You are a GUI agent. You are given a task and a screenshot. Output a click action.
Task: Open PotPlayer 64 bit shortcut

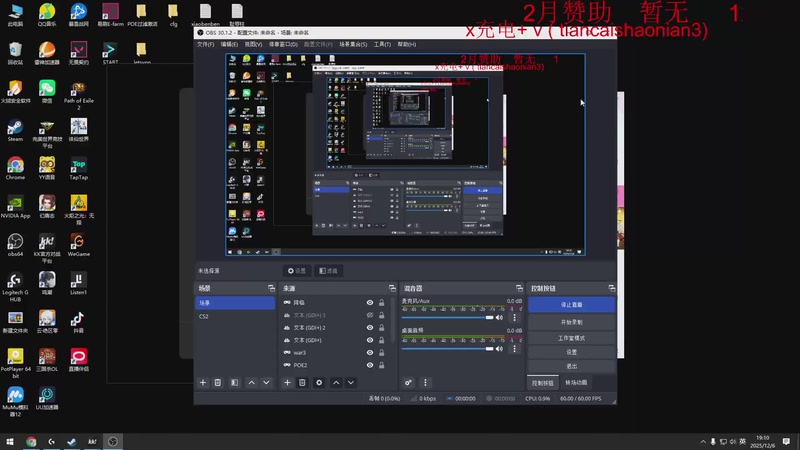pos(15,363)
